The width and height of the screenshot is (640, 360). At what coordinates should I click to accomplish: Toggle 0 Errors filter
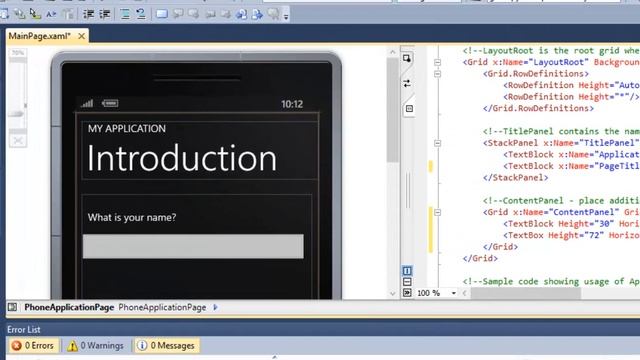[x=33, y=346]
